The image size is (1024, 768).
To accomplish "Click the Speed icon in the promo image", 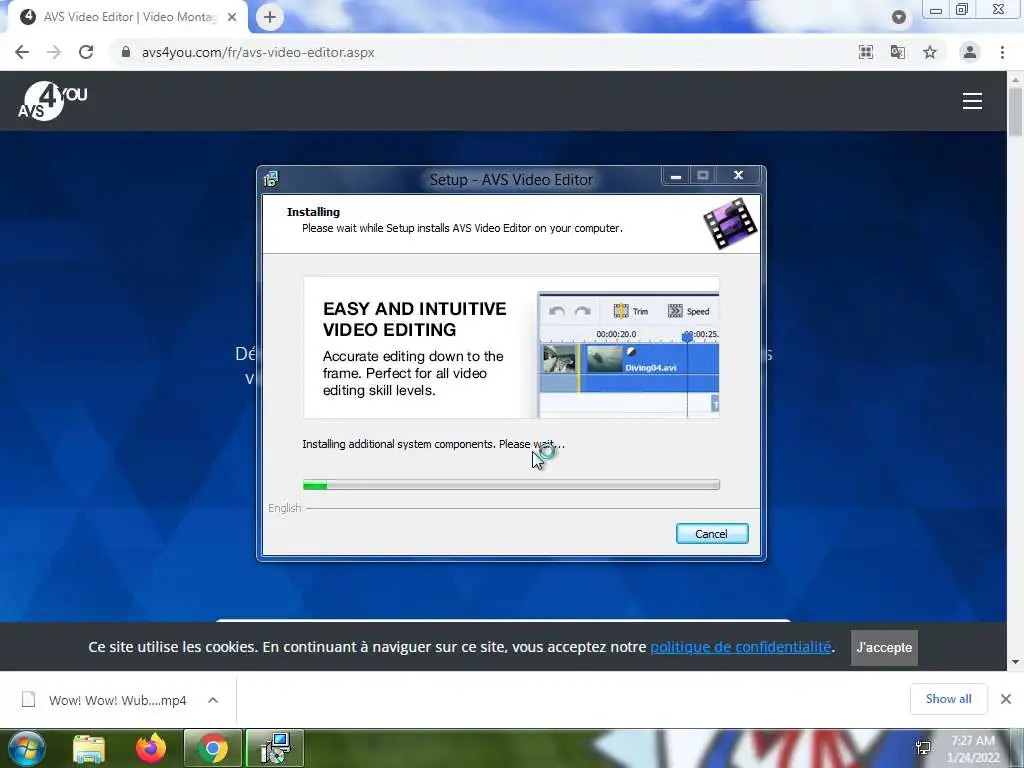I will coord(675,311).
